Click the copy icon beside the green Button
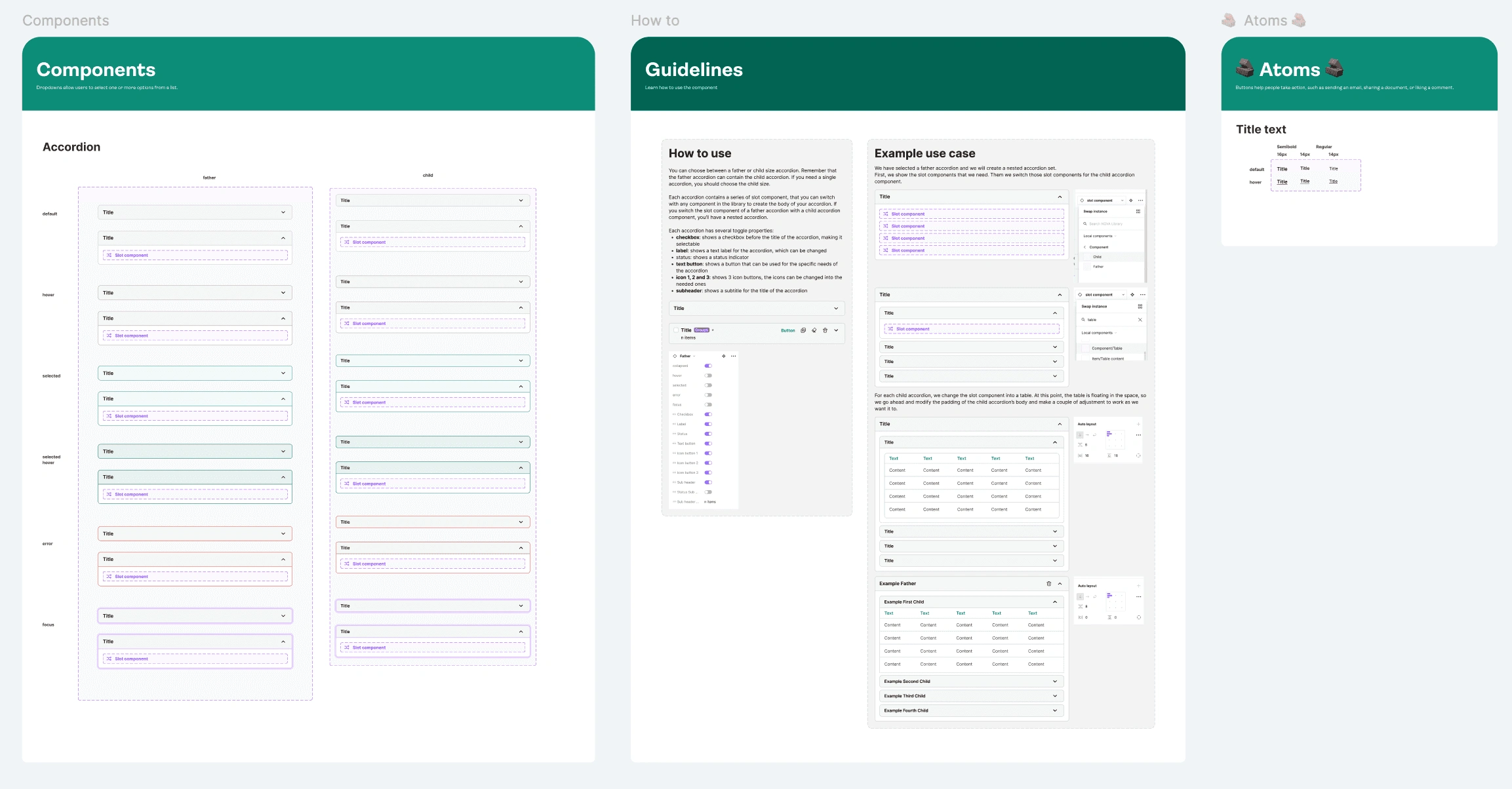This screenshot has height=789, width=1512. tap(803, 330)
